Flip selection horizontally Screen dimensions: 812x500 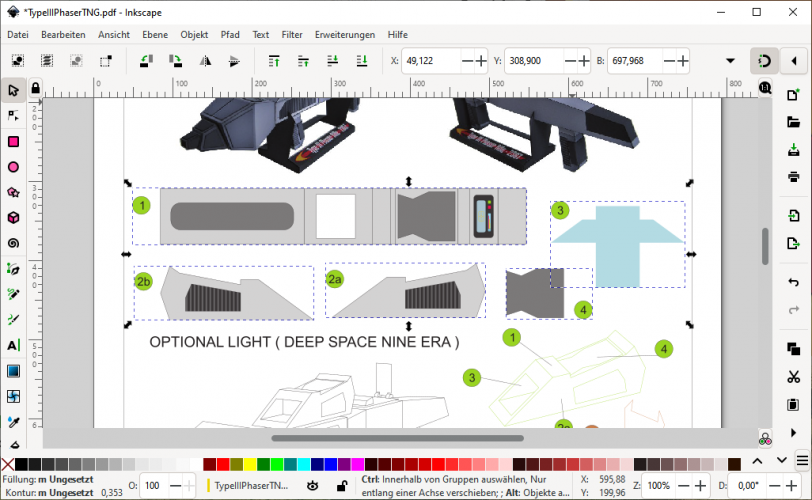205,61
